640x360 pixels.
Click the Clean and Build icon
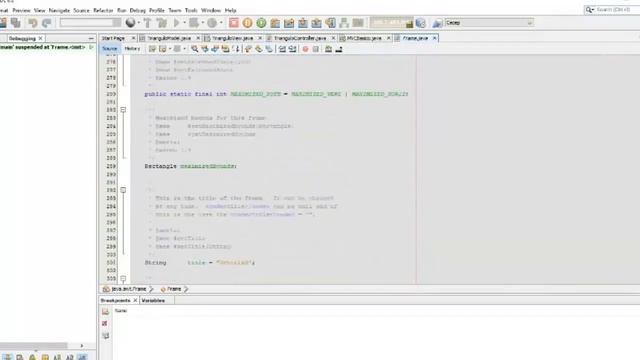click(x=162, y=23)
